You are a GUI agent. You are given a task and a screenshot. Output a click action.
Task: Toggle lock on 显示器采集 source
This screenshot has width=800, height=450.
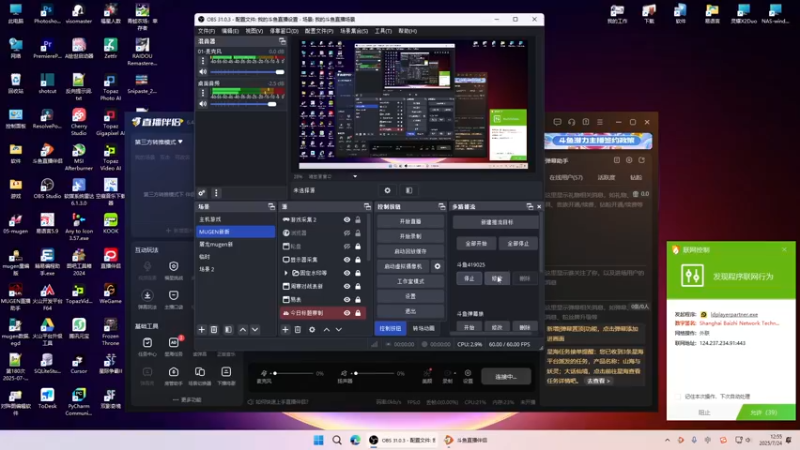pos(358,260)
